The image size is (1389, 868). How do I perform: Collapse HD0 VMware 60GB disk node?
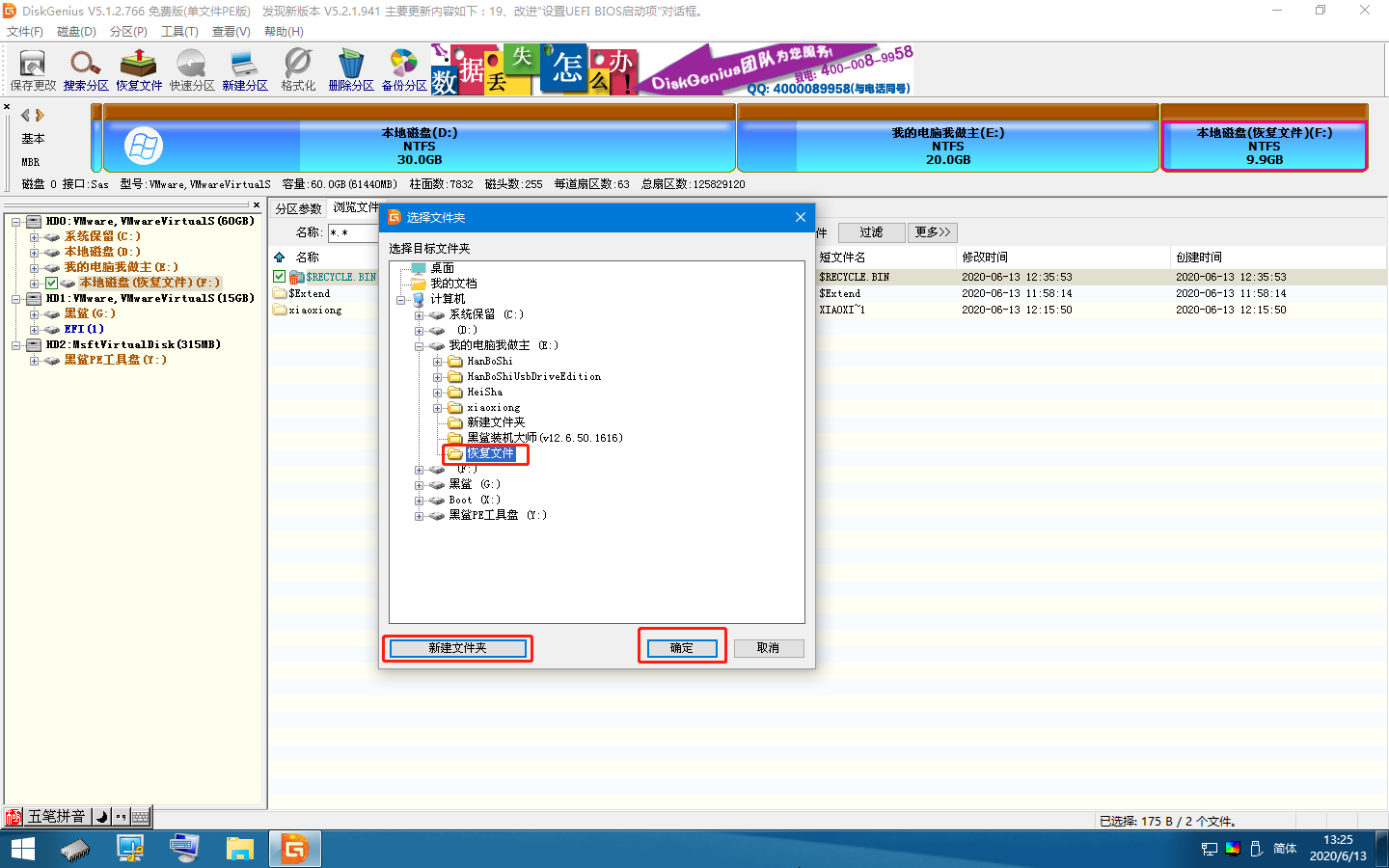click(16, 222)
